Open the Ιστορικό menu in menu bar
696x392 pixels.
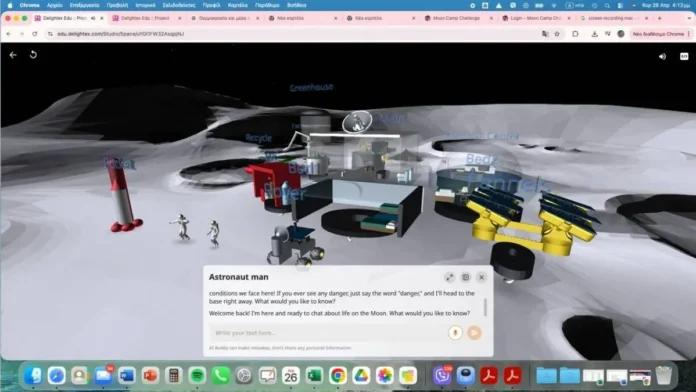[x=145, y=5]
